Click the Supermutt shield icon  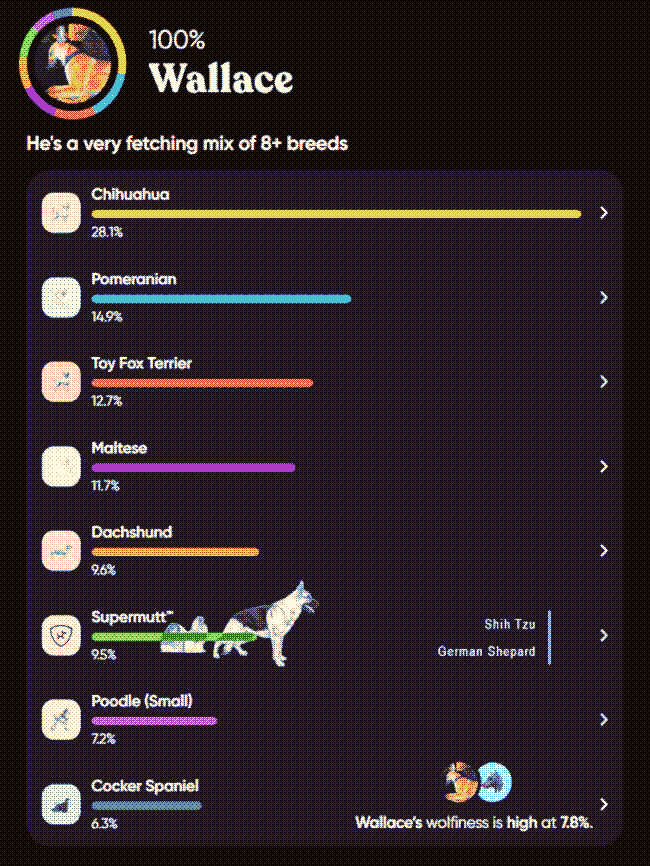pos(61,635)
